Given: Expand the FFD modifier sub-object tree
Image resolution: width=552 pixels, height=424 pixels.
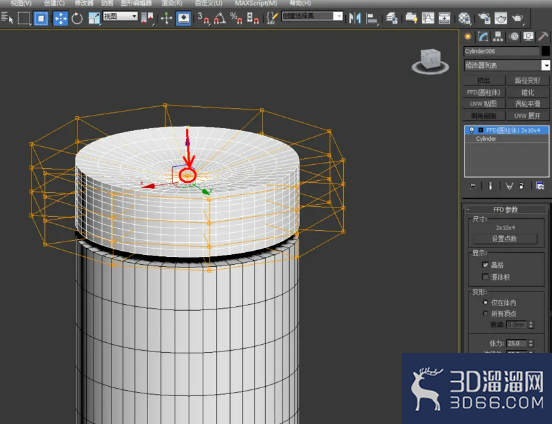Looking at the screenshot, I should pos(481,130).
